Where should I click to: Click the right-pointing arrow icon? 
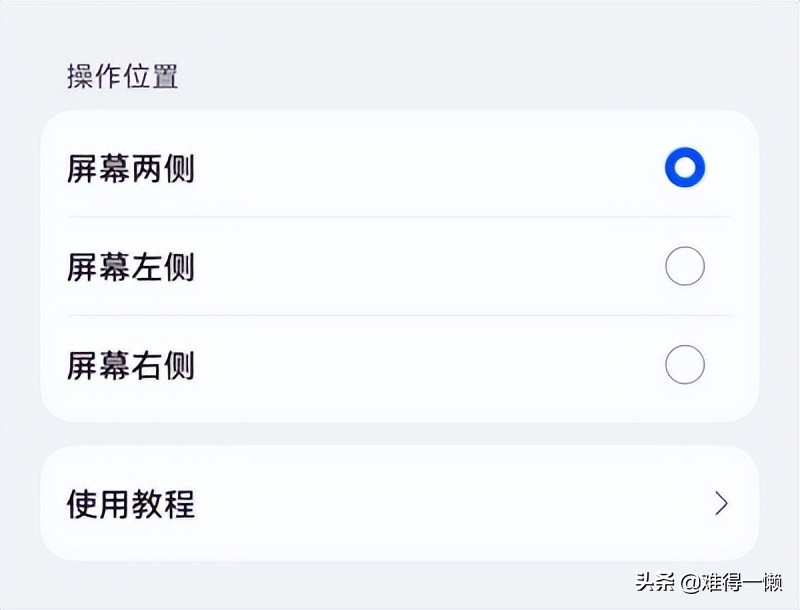pyautogui.click(x=721, y=506)
